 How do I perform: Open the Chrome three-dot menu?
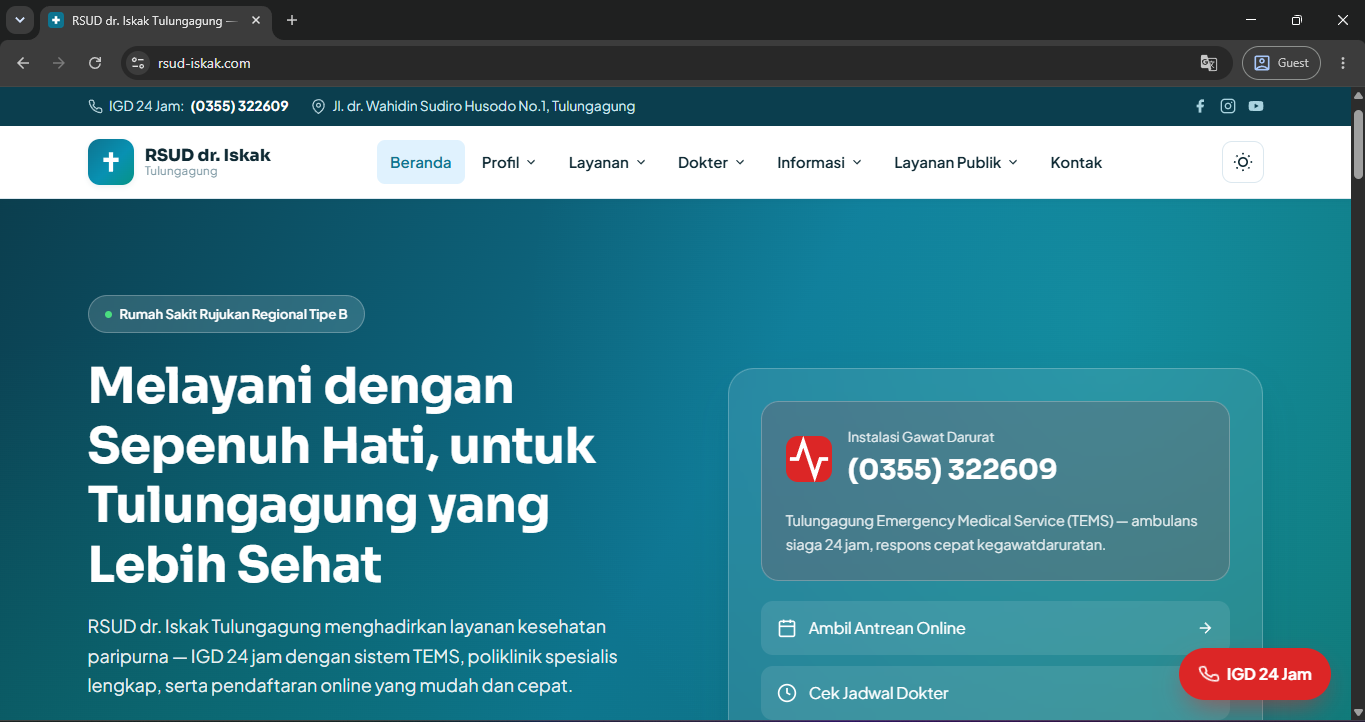(x=1343, y=63)
